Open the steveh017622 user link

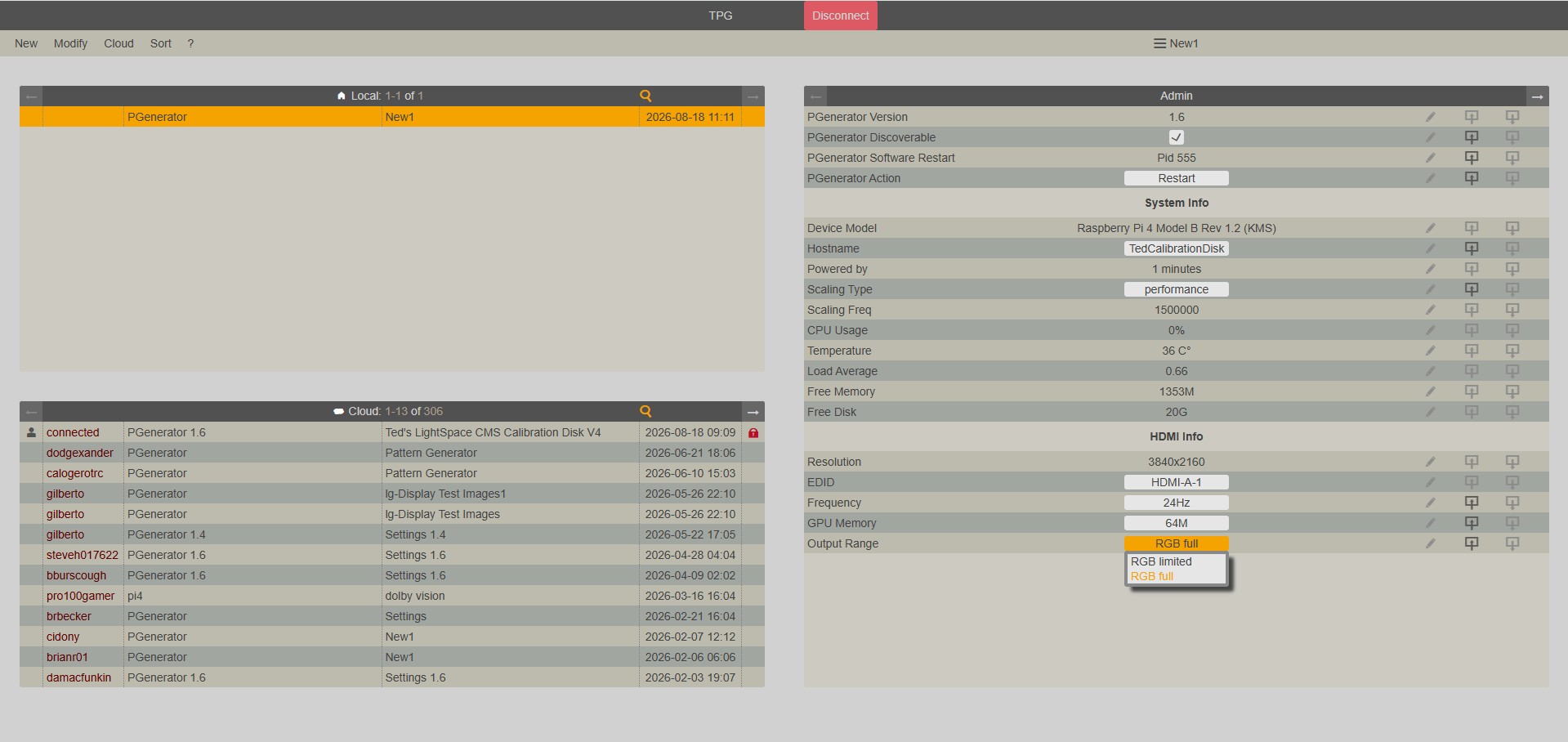coord(83,555)
